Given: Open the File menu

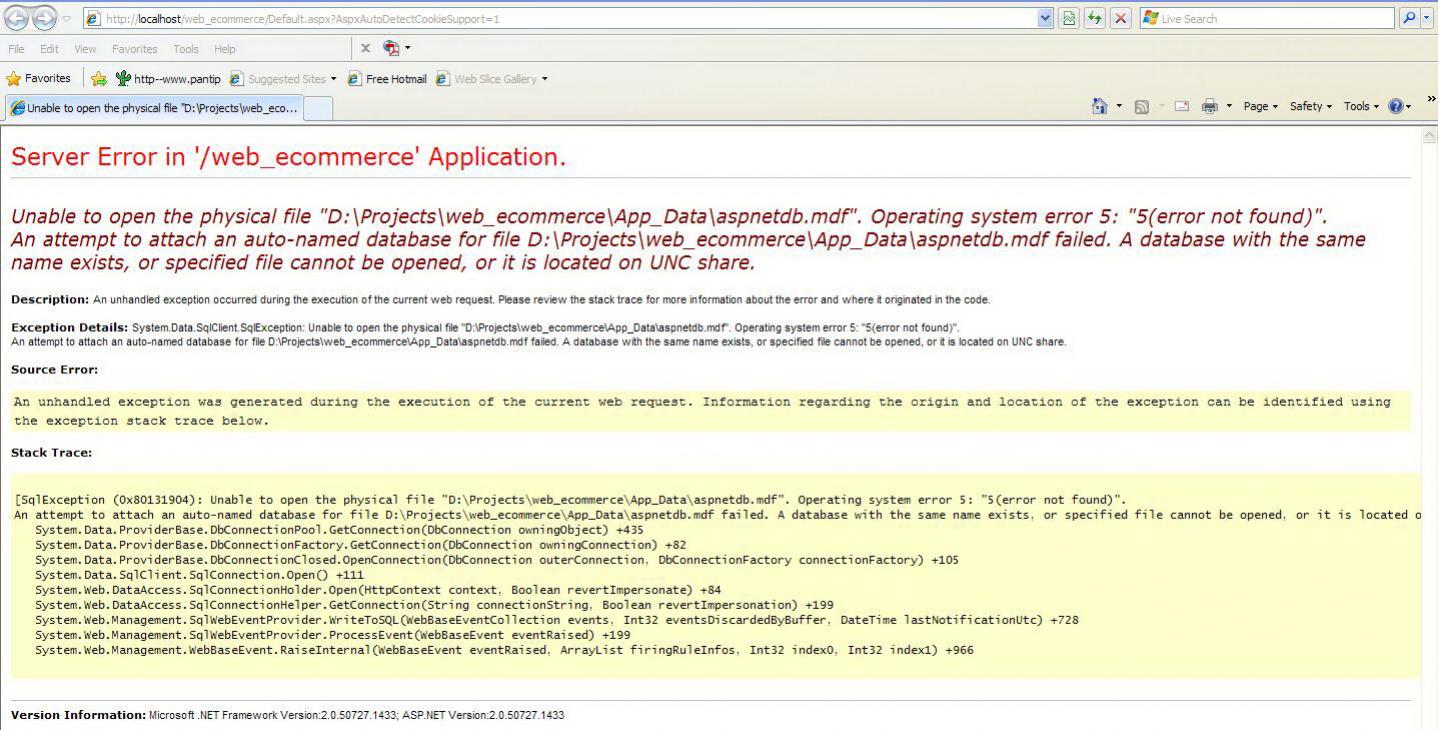Looking at the screenshot, I should (16, 49).
